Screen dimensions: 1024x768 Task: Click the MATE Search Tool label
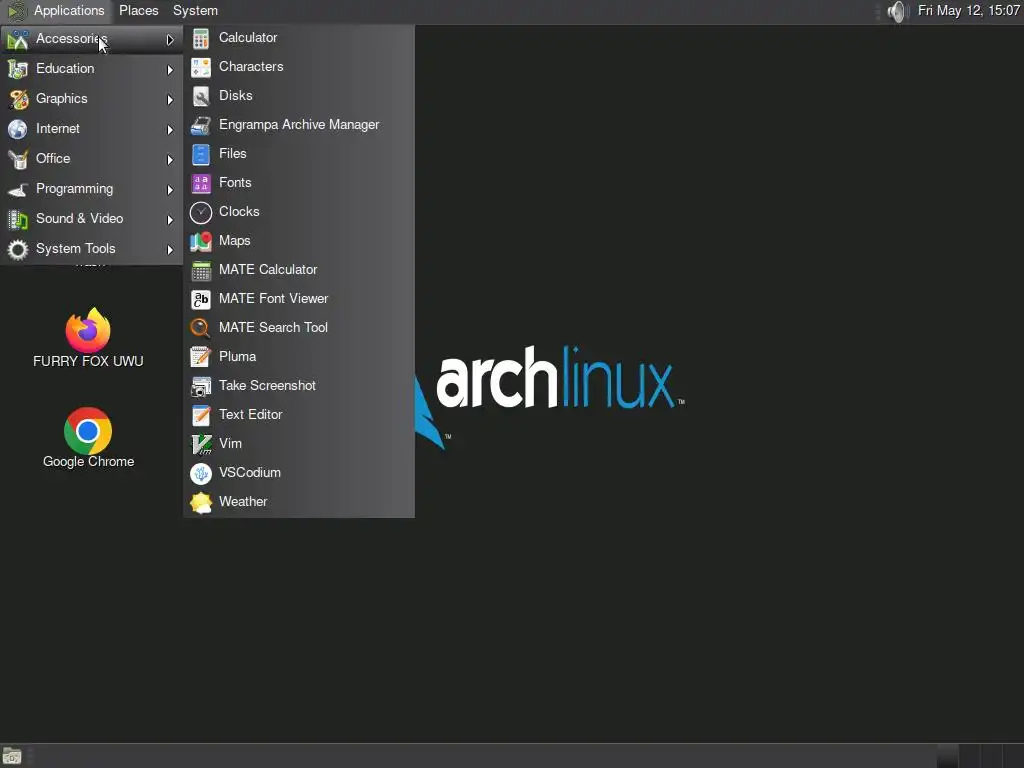273,327
